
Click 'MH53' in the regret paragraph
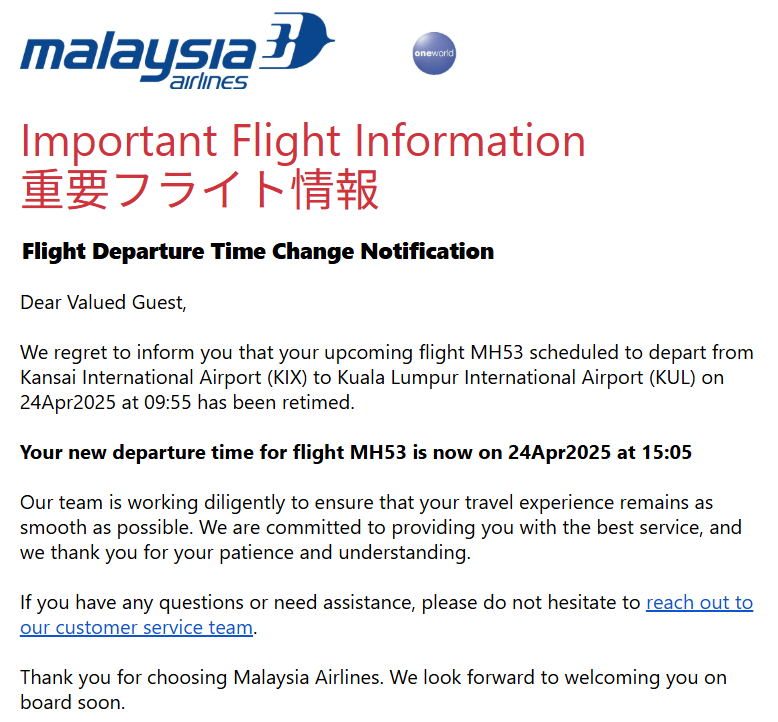tap(497, 353)
